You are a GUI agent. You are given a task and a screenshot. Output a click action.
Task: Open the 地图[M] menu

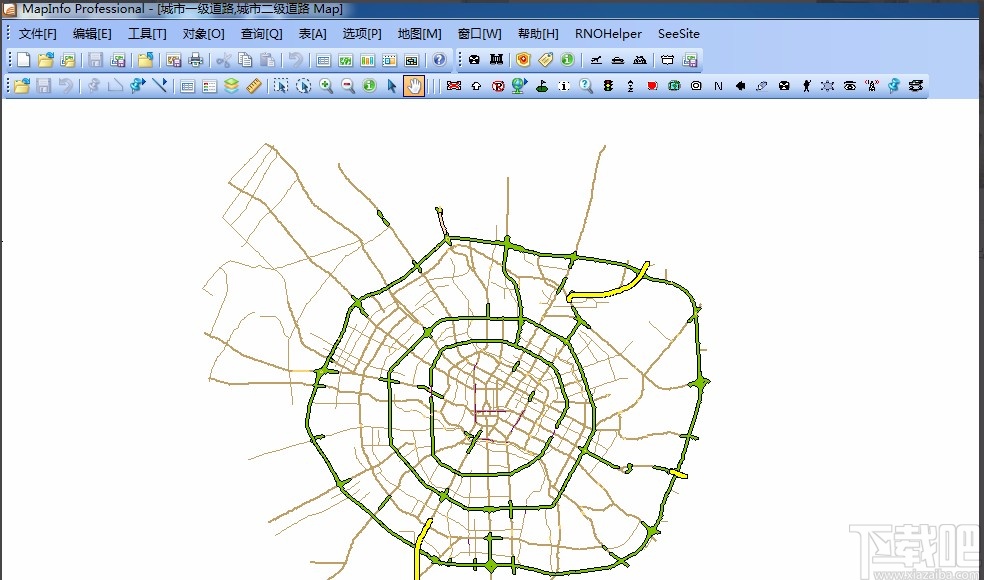coord(420,34)
